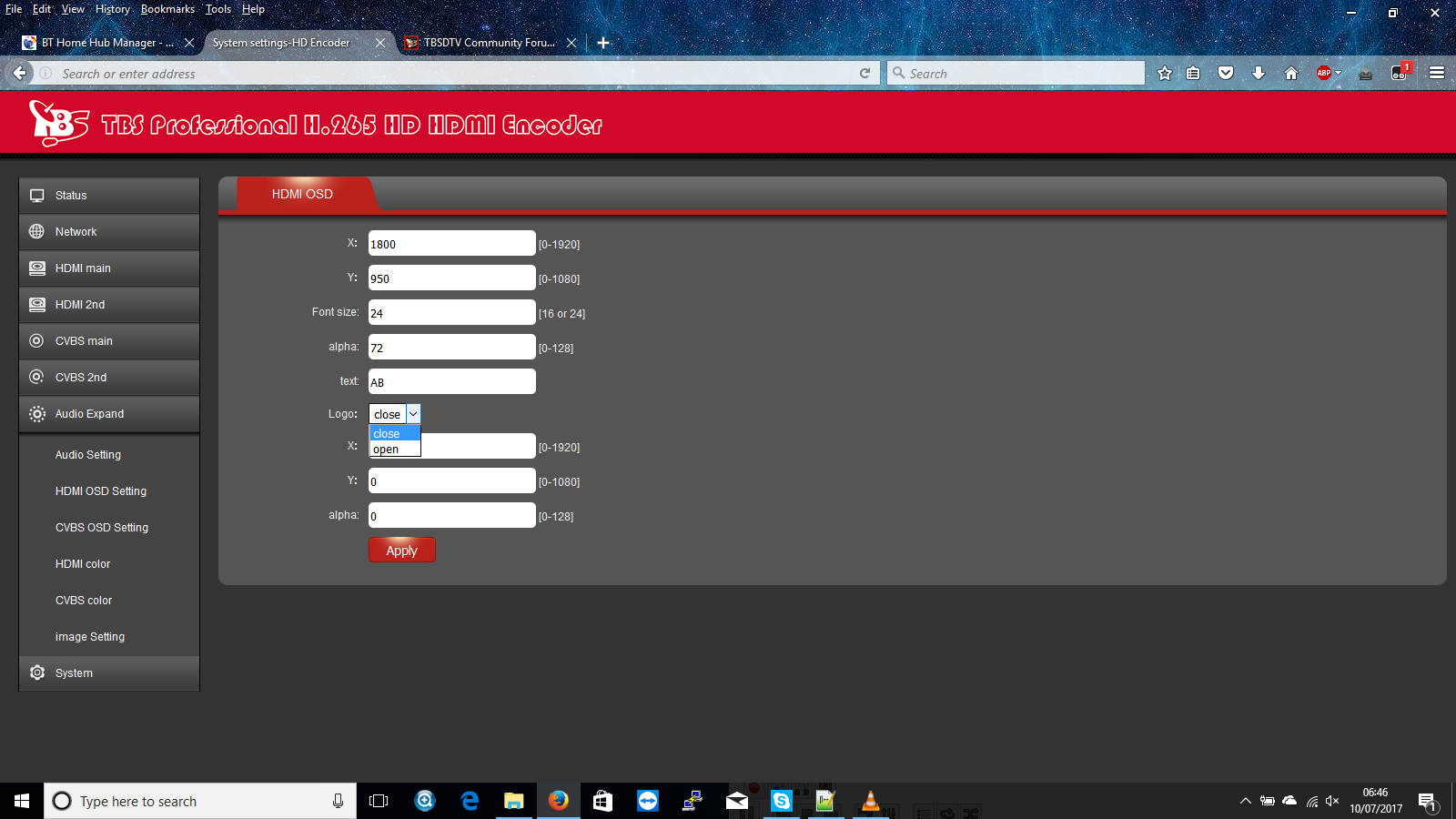Click the text alpha field containing 72
Screen dimensions: 1456x819
tap(451, 348)
